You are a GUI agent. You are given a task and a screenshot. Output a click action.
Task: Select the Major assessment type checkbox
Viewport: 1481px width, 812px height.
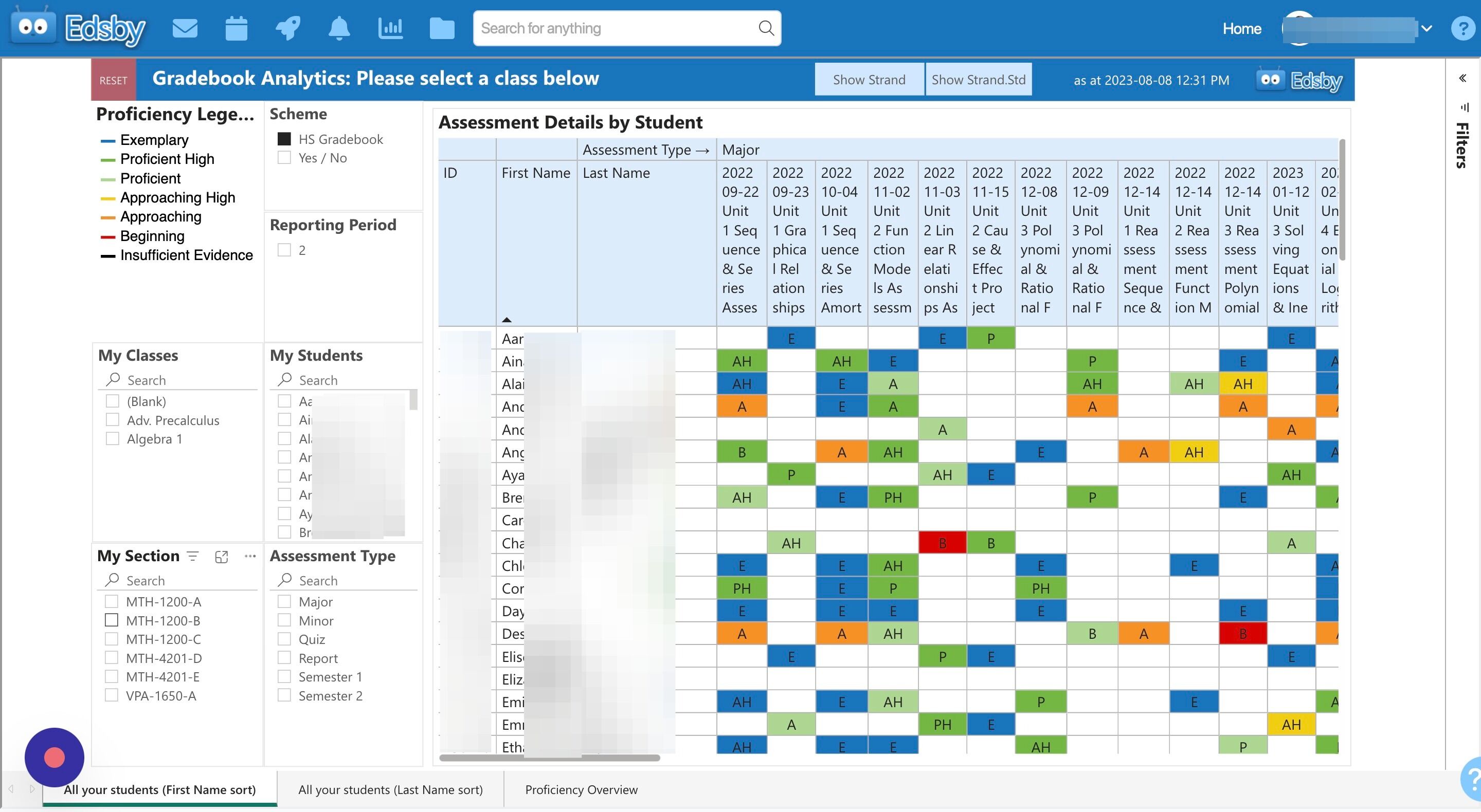click(284, 601)
